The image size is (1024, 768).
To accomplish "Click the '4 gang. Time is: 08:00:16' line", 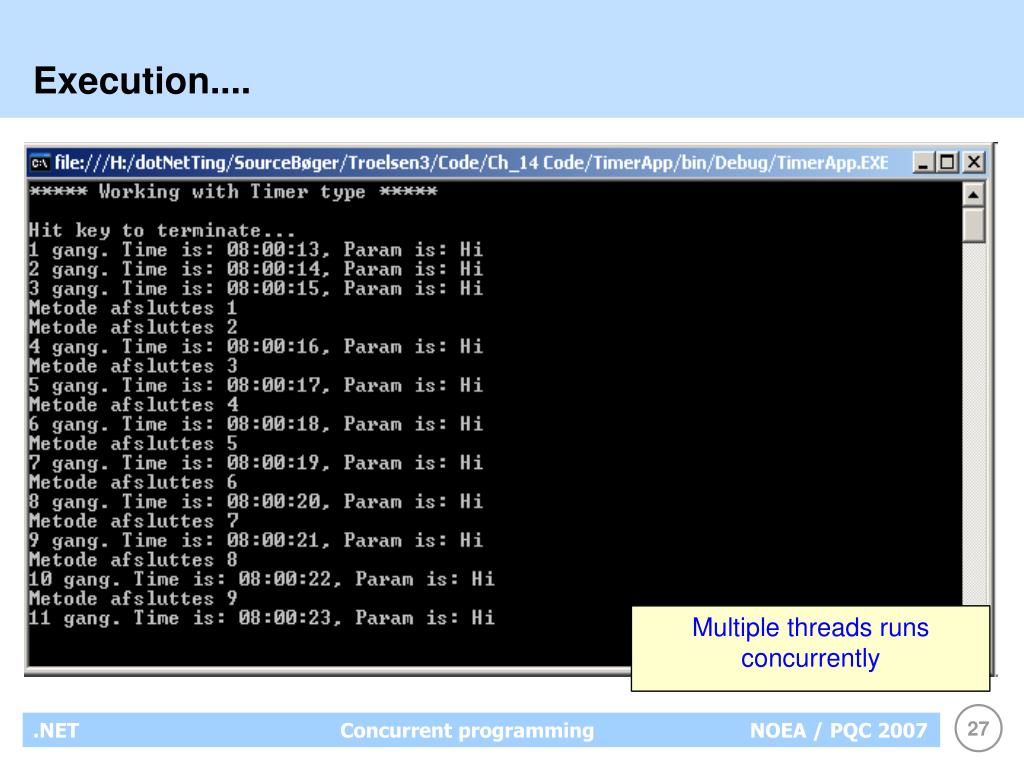I will [256, 347].
